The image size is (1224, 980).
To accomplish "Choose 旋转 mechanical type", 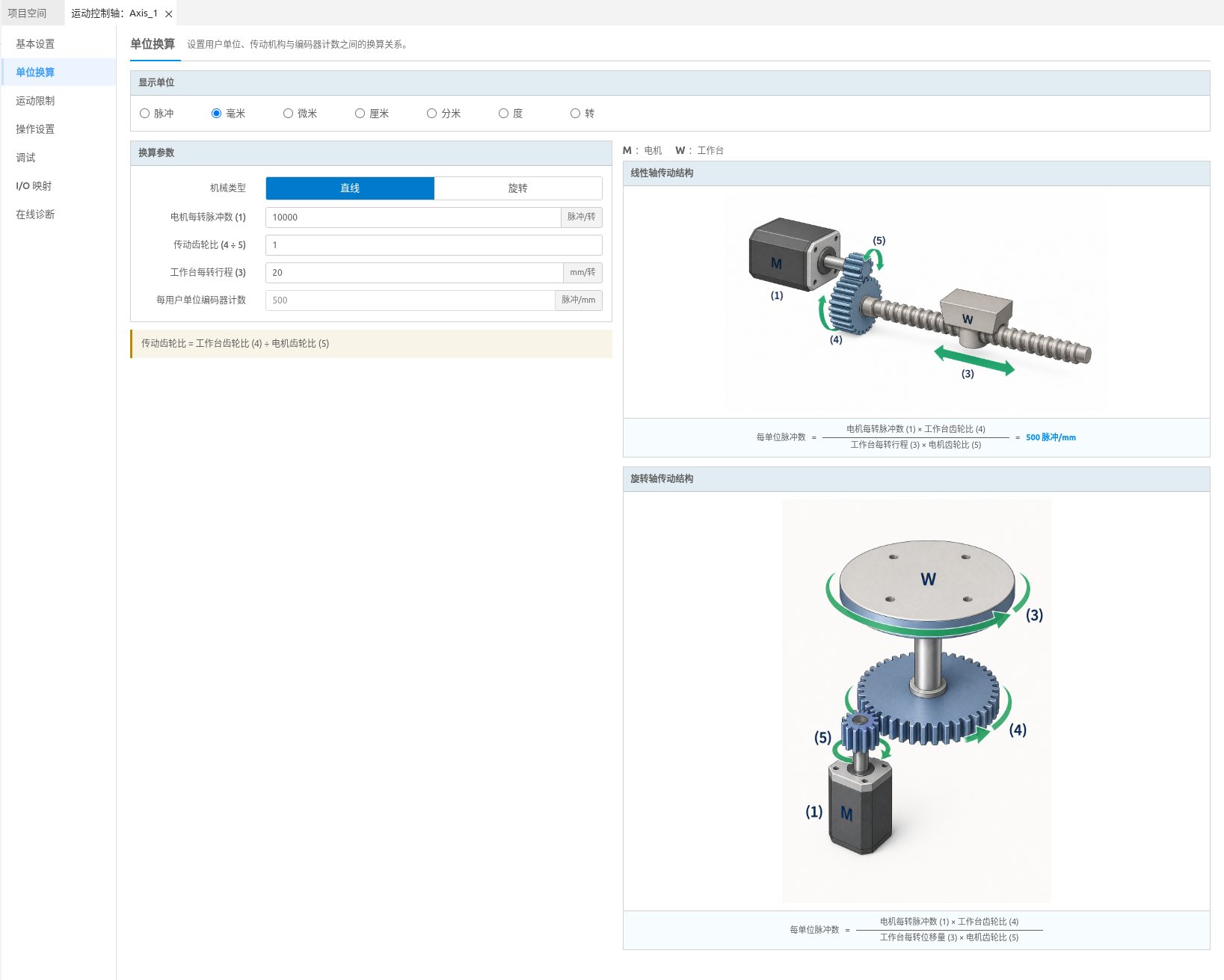I will pos(518,188).
